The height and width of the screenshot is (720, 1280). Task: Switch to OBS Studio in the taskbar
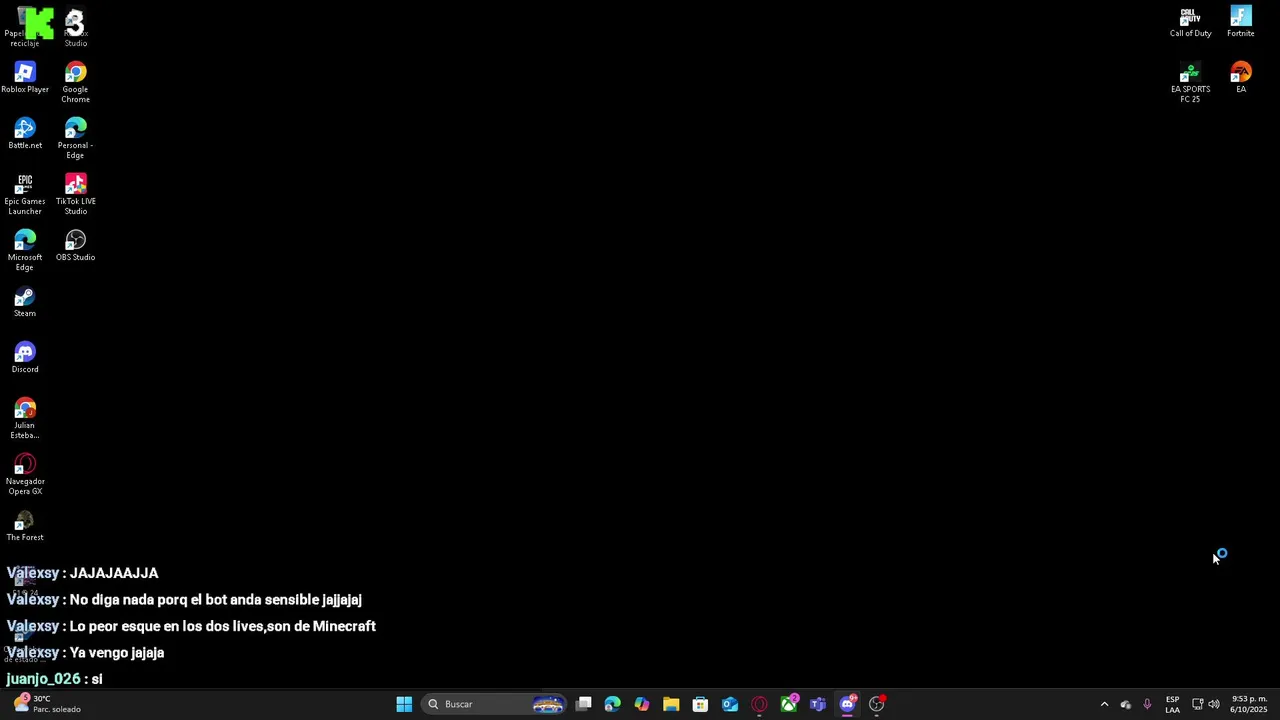coord(877,704)
